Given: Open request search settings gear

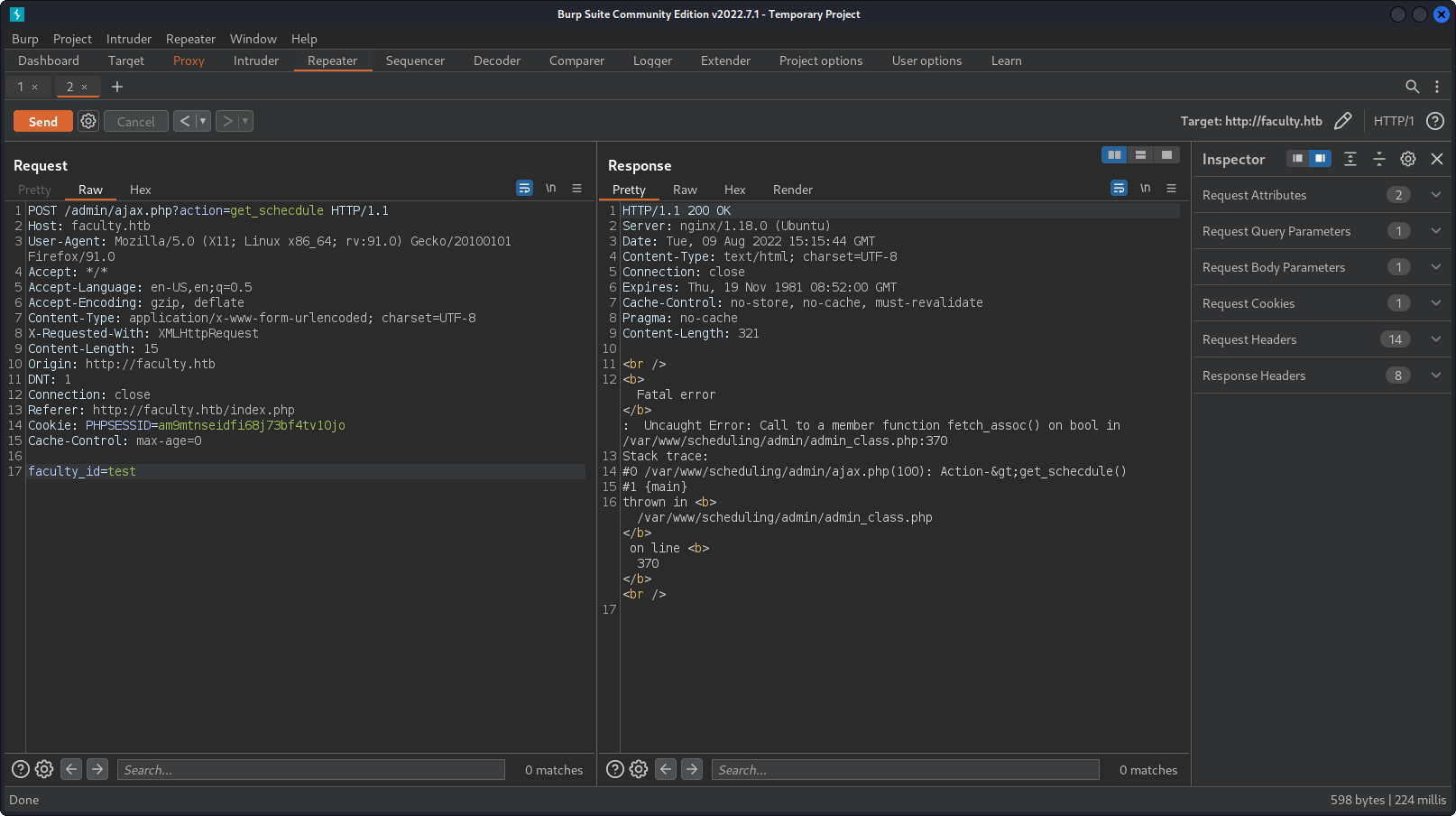Looking at the screenshot, I should (x=44, y=769).
